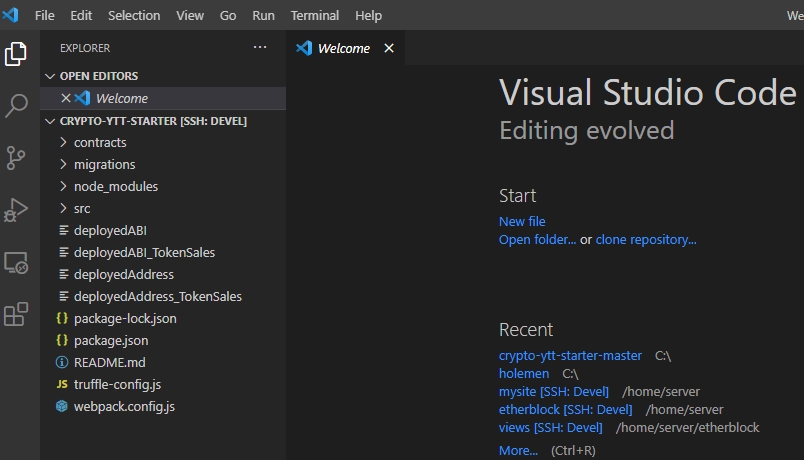This screenshot has height=460, width=804.
Task: Open recent views [SSH: Devel] workspace
Action: [551, 427]
